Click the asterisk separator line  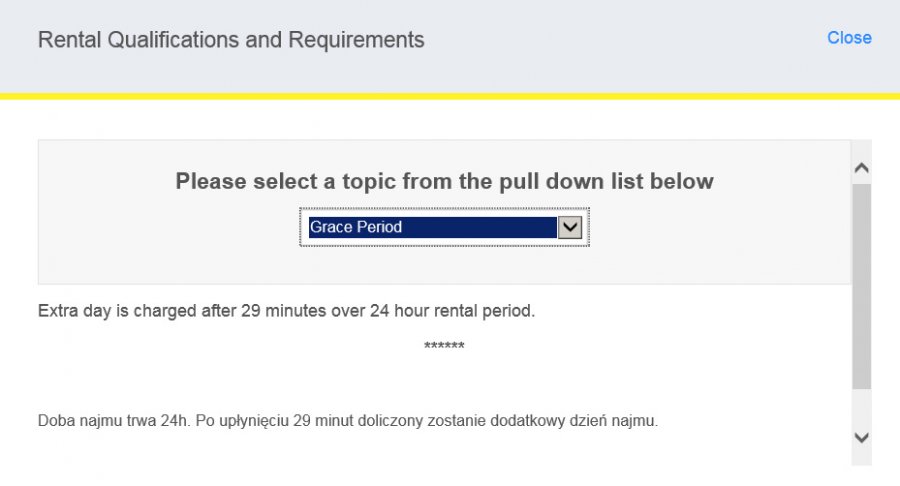444,346
